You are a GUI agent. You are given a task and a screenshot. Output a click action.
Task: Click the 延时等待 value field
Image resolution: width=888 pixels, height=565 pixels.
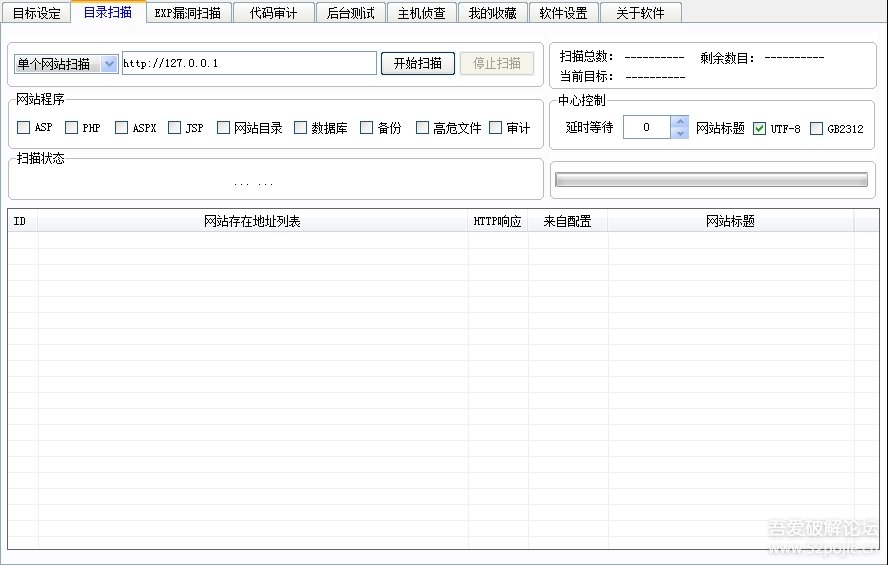click(647, 127)
